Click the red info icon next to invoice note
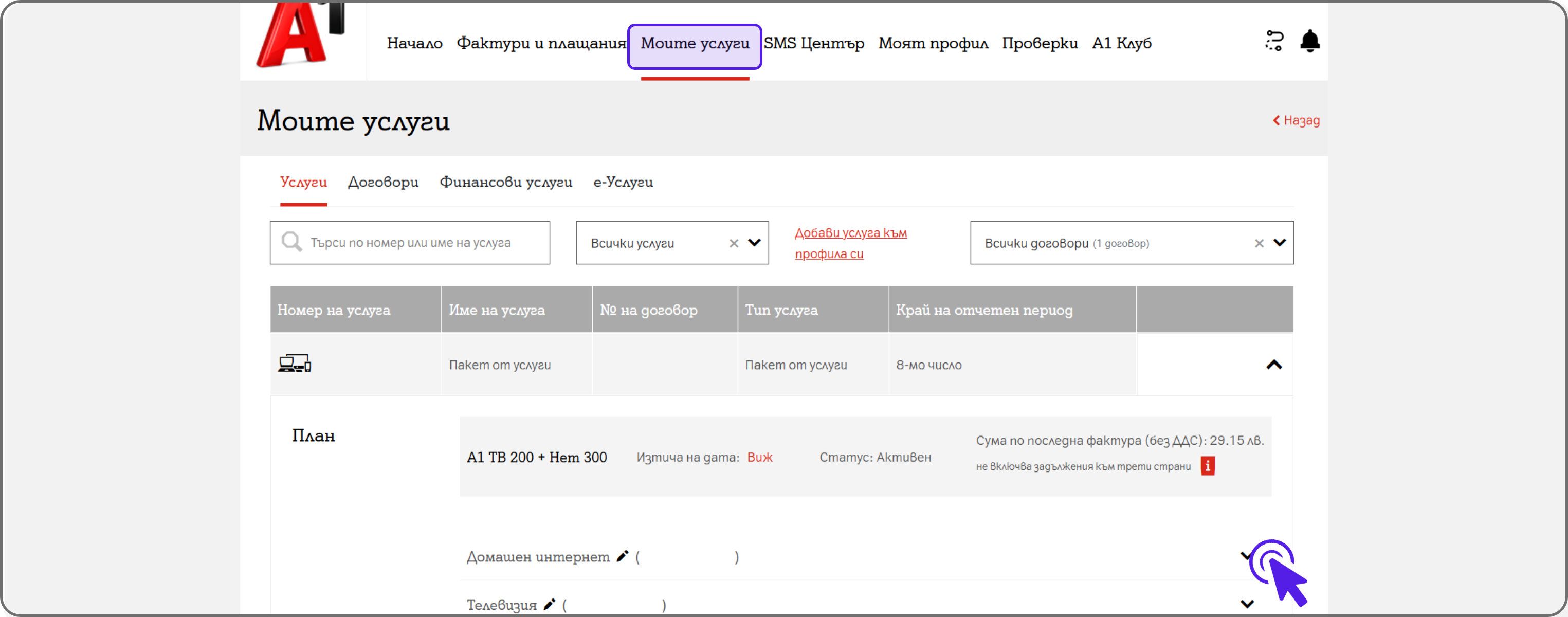 click(1208, 466)
